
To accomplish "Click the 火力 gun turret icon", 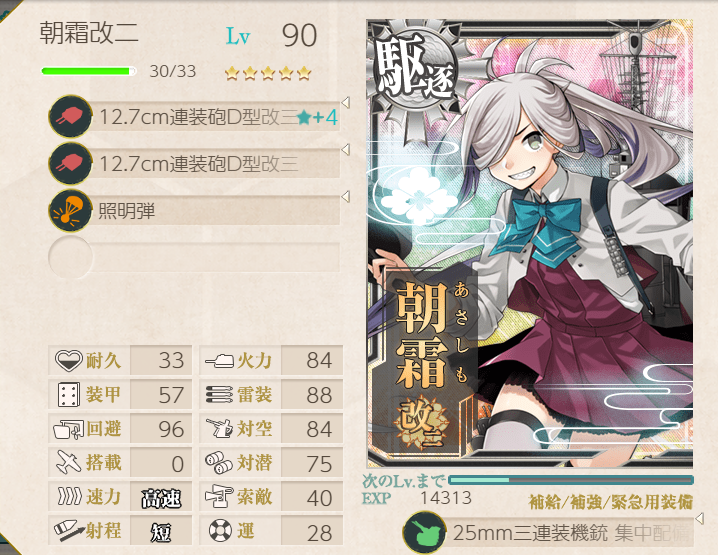I will [x=219, y=361].
